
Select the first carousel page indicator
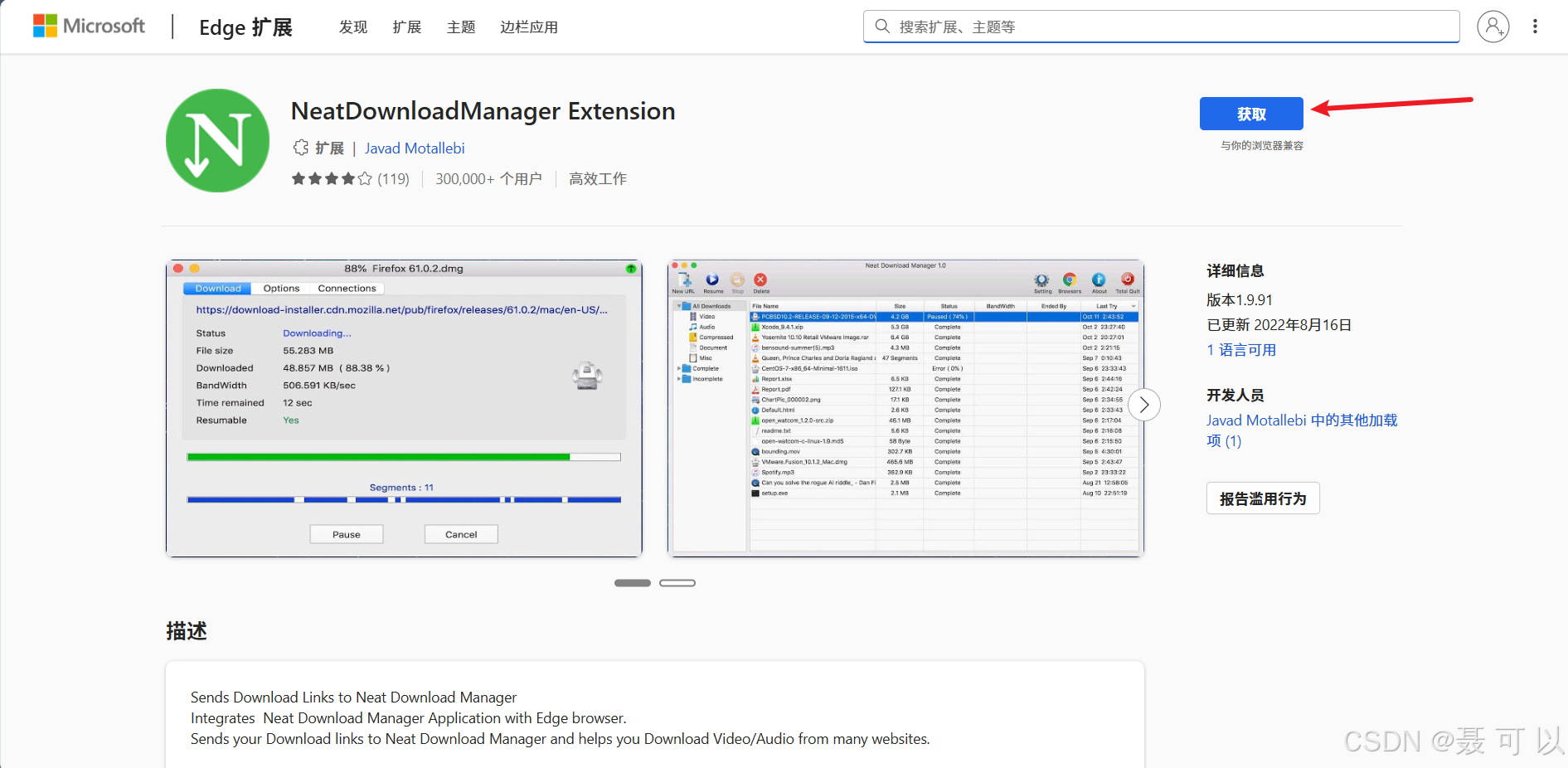tap(633, 583)
